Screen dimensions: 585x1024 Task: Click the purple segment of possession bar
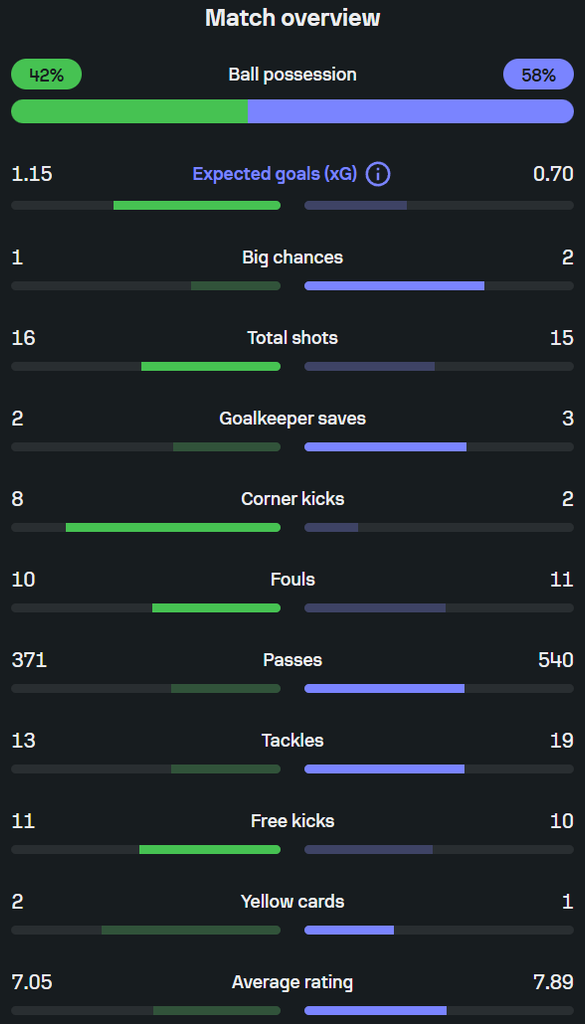click(x=411, y=111)
